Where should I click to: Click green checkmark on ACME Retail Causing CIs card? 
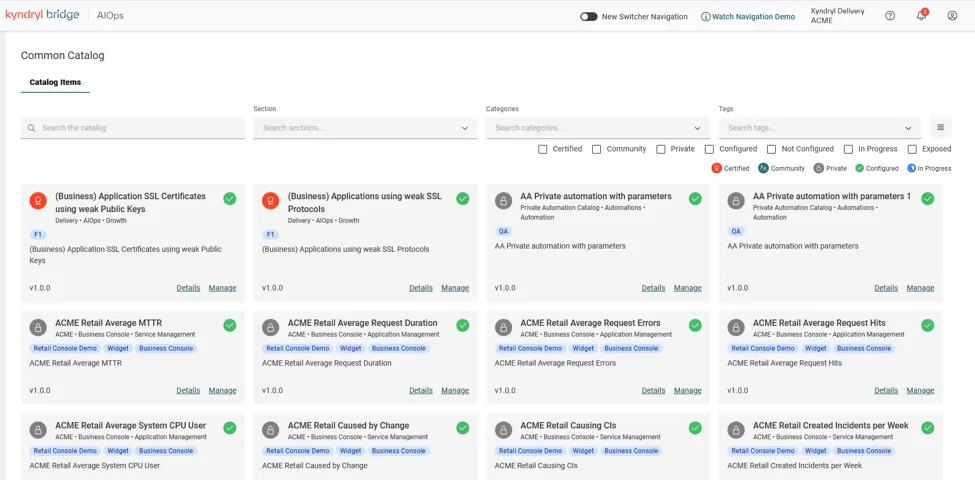[x=695, y=428]
